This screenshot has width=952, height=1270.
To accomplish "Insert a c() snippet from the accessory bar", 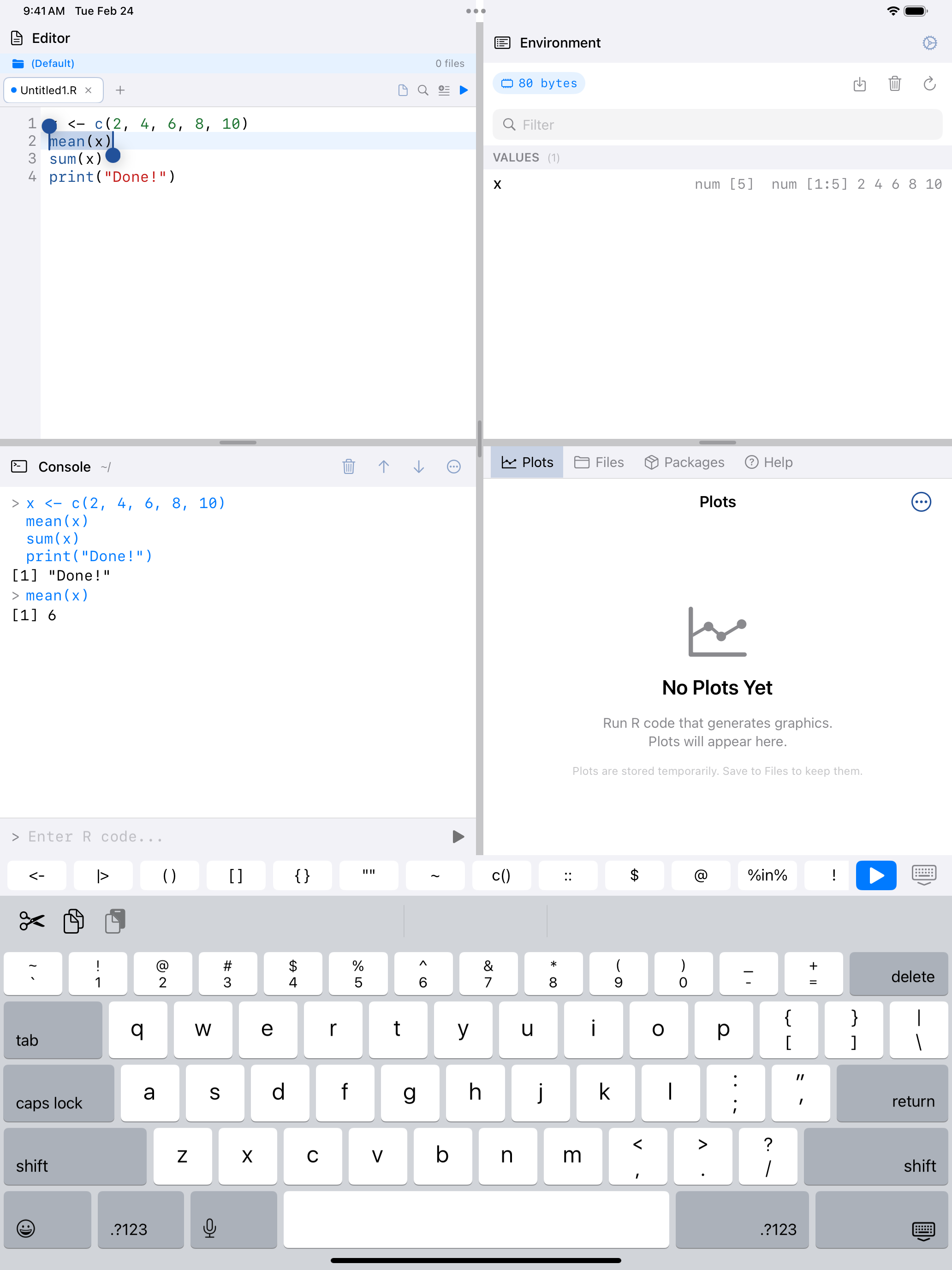I will (501, 875).
